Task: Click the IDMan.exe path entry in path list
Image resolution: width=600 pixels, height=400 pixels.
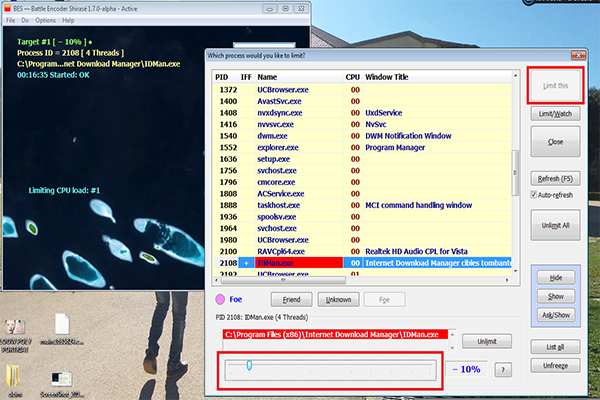Action: [x=336, y=335]
